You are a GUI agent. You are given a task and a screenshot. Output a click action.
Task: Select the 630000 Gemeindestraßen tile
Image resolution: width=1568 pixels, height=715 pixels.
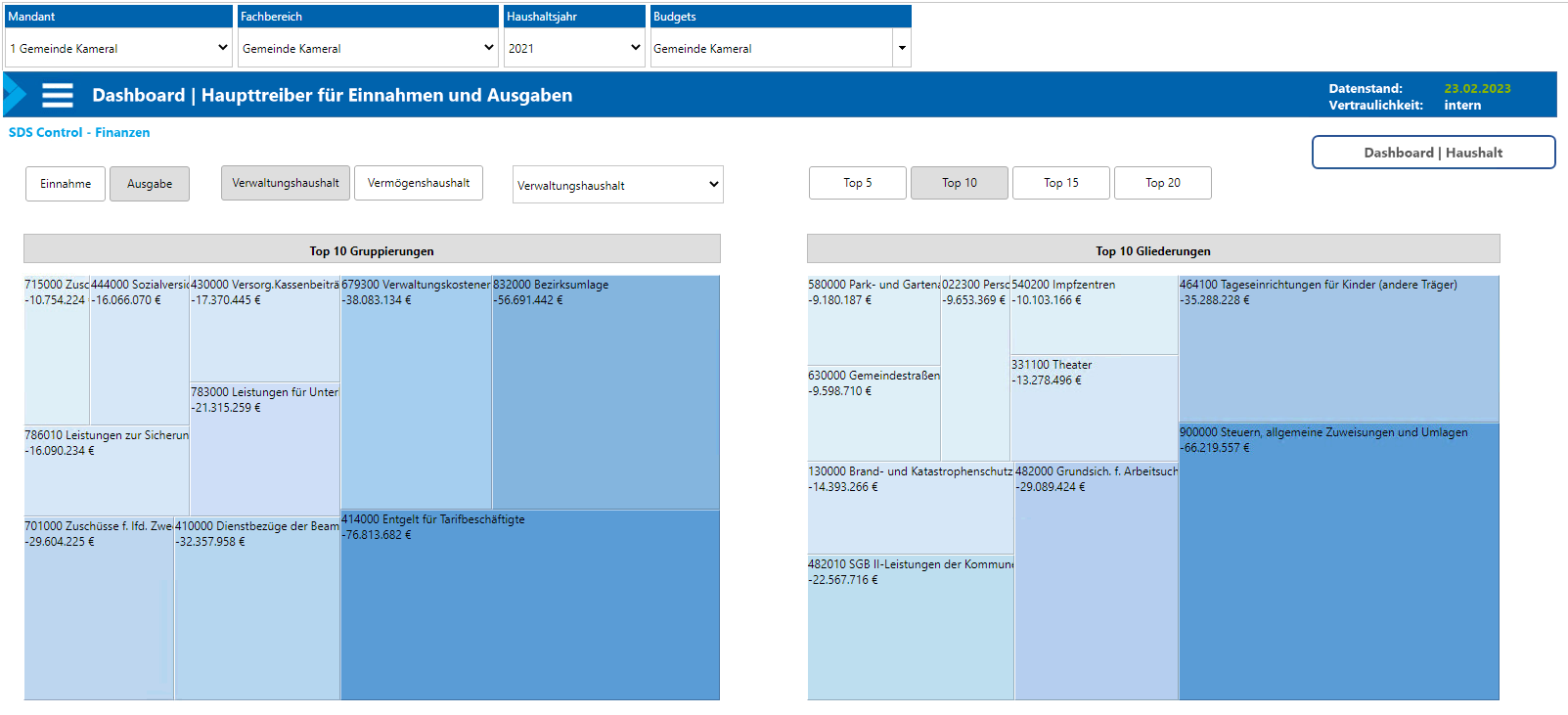(874, 413)
